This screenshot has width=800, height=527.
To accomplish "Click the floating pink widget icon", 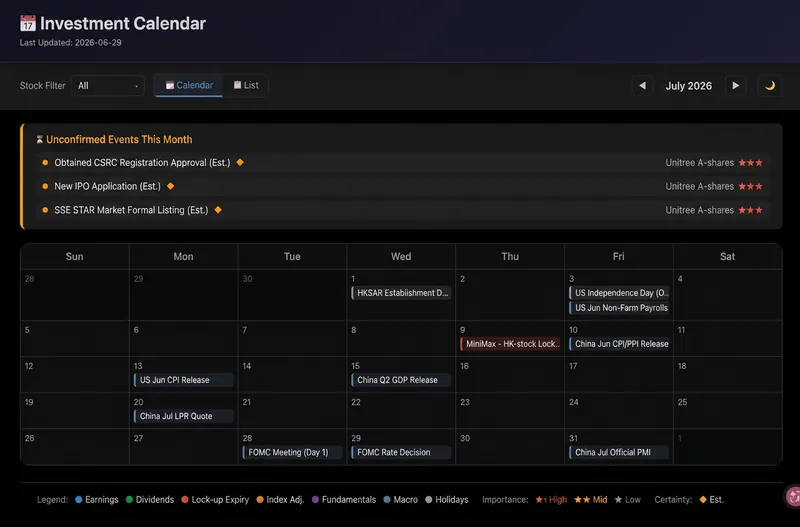I will click(792, 496).
